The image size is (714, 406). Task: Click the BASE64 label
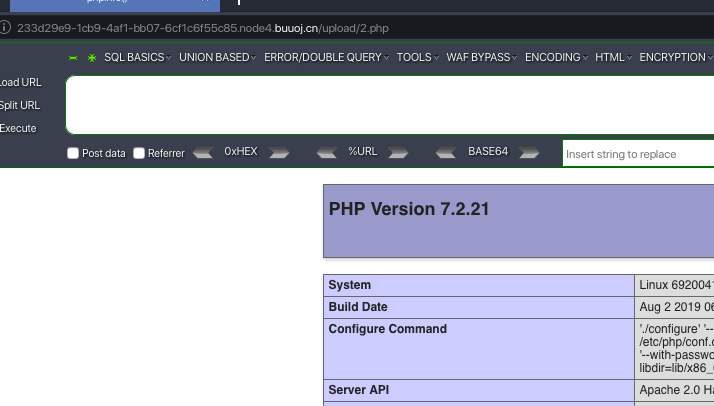488,152
